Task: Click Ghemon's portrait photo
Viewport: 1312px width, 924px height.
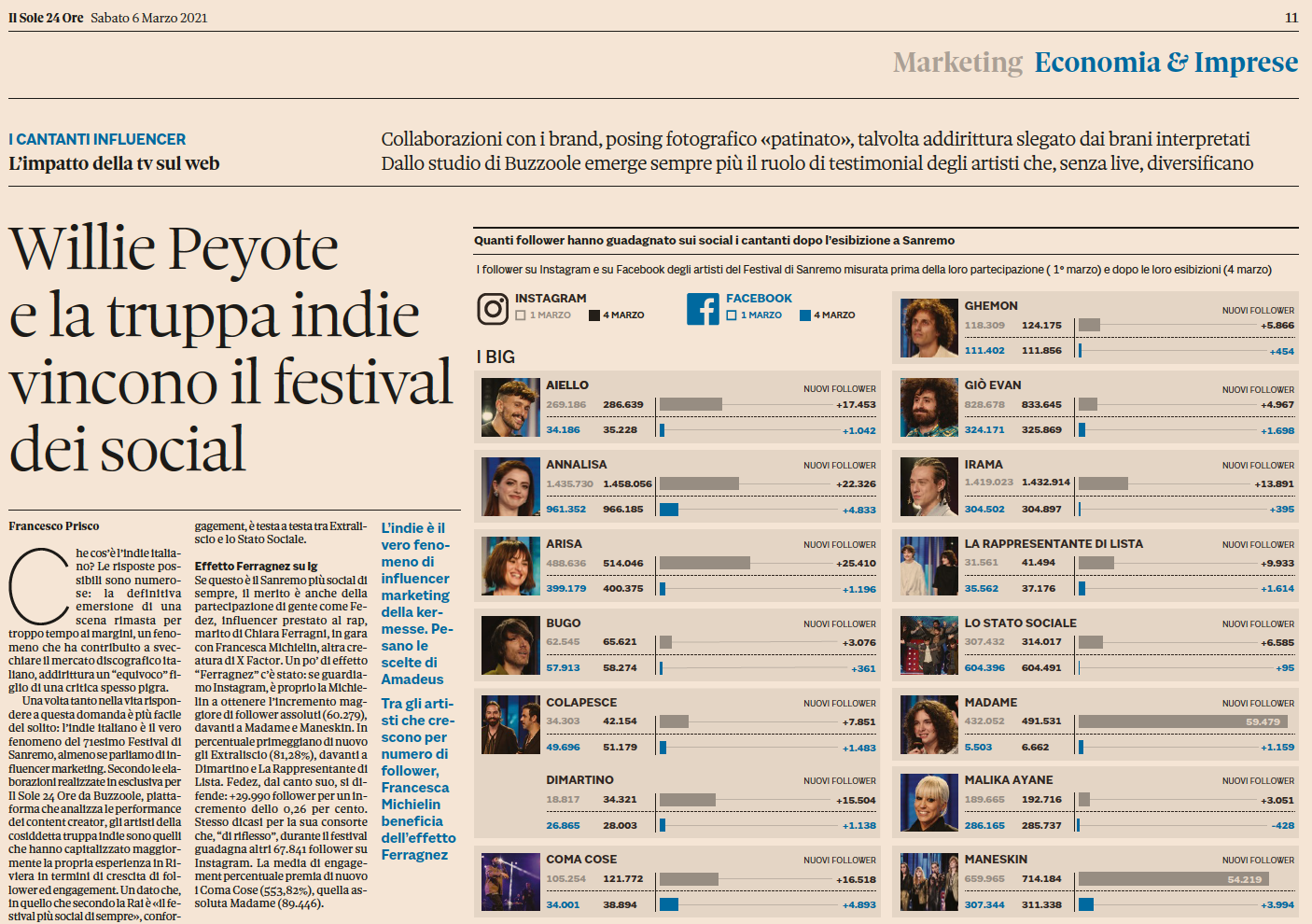Action: pyautogui.click(x=928, y=329)
